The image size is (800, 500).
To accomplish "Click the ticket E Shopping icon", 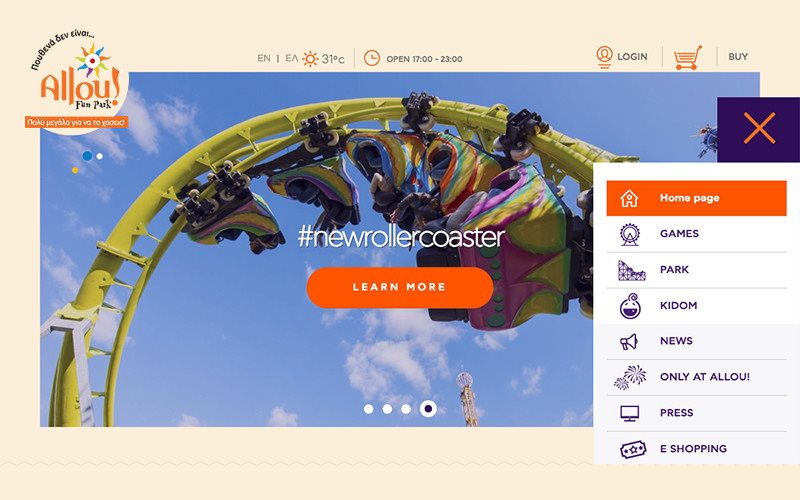I will point(633,449).
